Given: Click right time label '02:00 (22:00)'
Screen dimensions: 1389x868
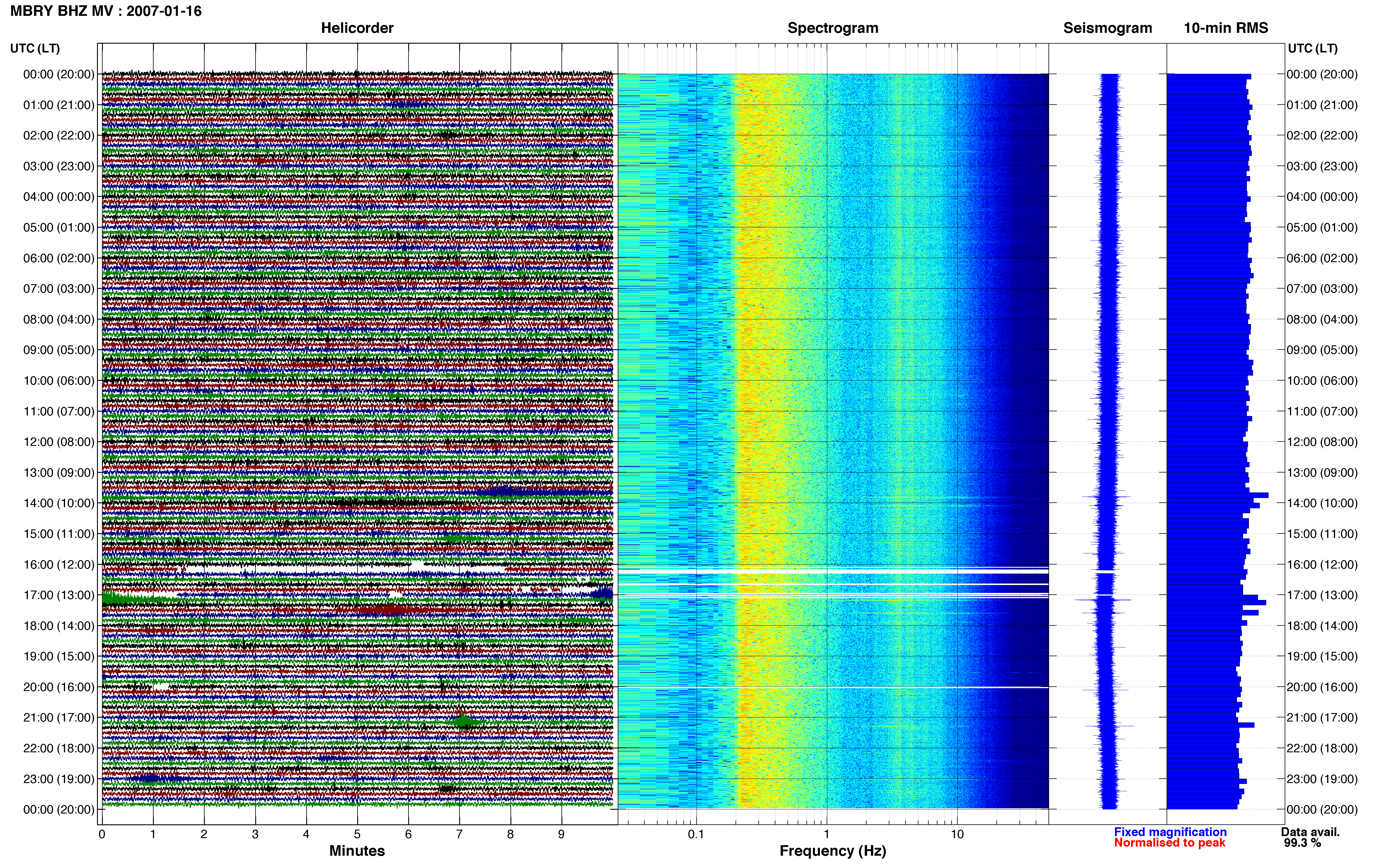Looking at the screenshot, I should pos(1322,135).
